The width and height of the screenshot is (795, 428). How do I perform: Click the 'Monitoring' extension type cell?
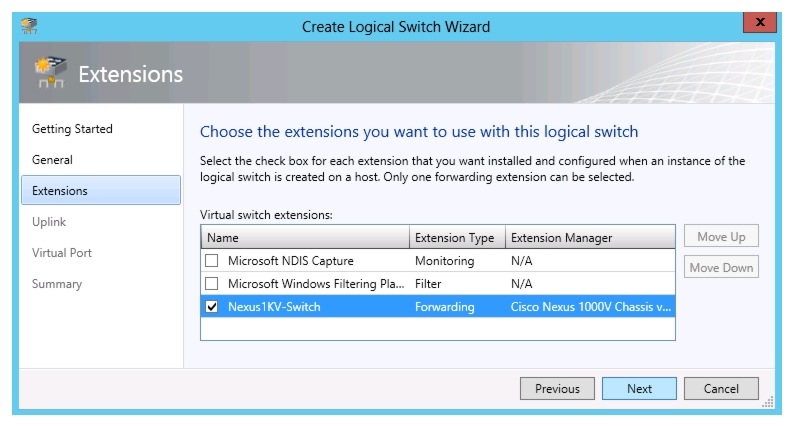point(444,261)
